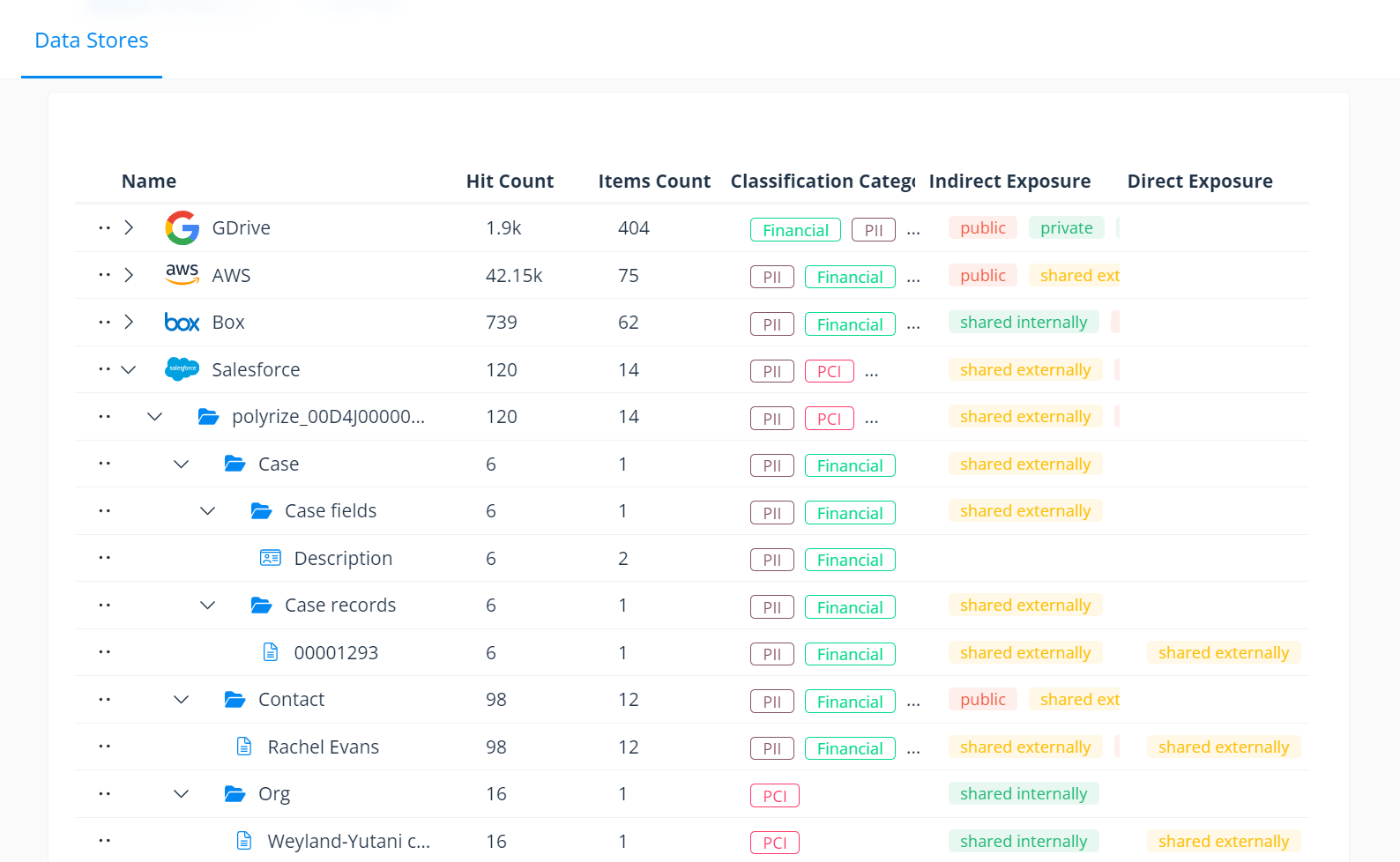Click the Box logo icon
Screen dimensions: 1400x862
click(x=182, y=323)
